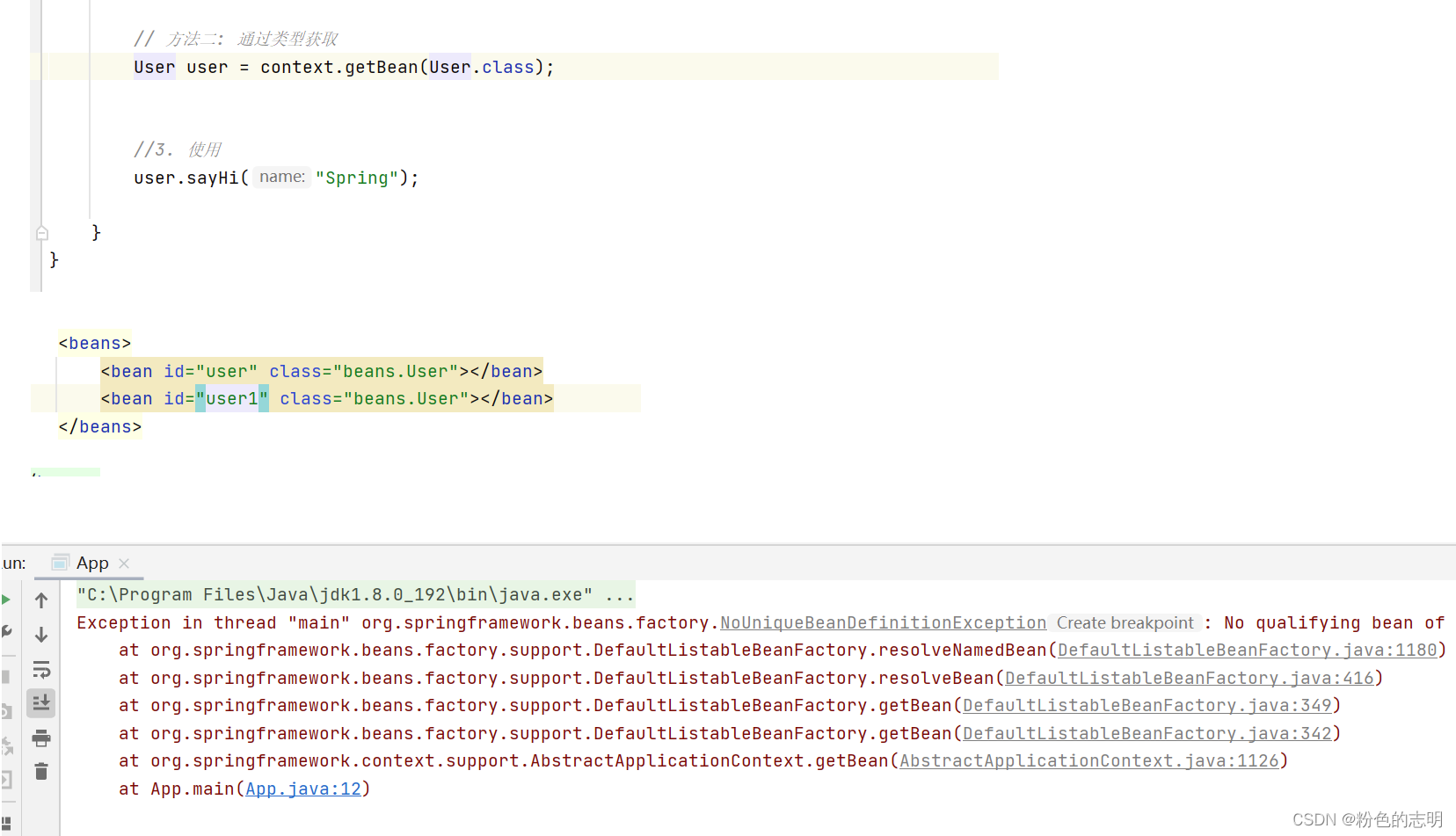Image resolution: width=1456 pixels, height=836 pixels.
Task: Click the 方法二 comment line
Action: coord(236,40)
